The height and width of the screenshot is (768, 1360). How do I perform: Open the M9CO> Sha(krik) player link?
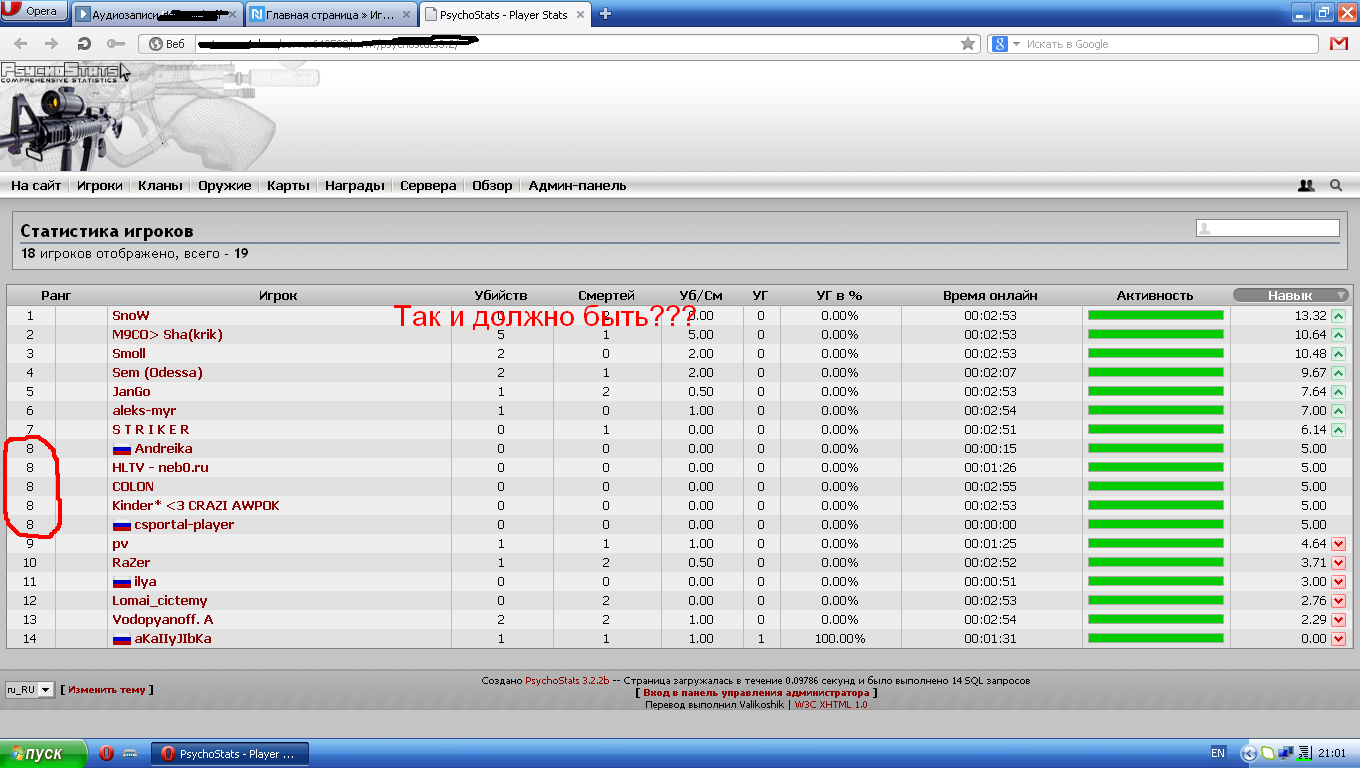[x=167, y=335]
